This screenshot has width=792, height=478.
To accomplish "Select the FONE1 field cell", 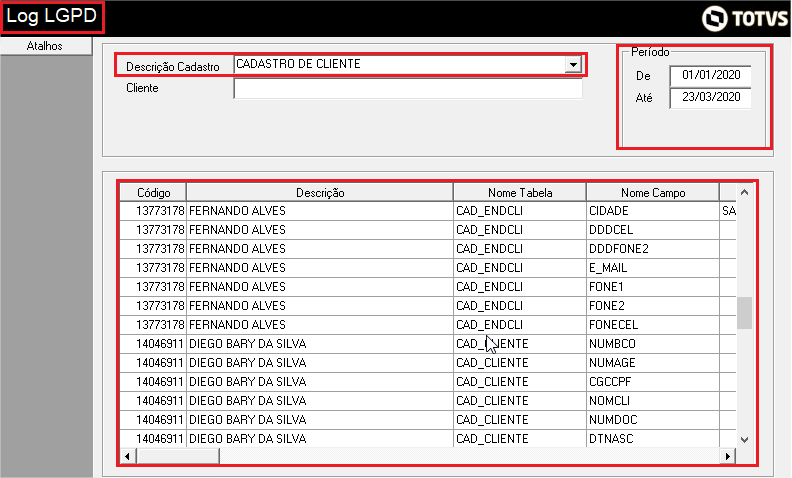I will pyautogui.click(x=653, y=287).
